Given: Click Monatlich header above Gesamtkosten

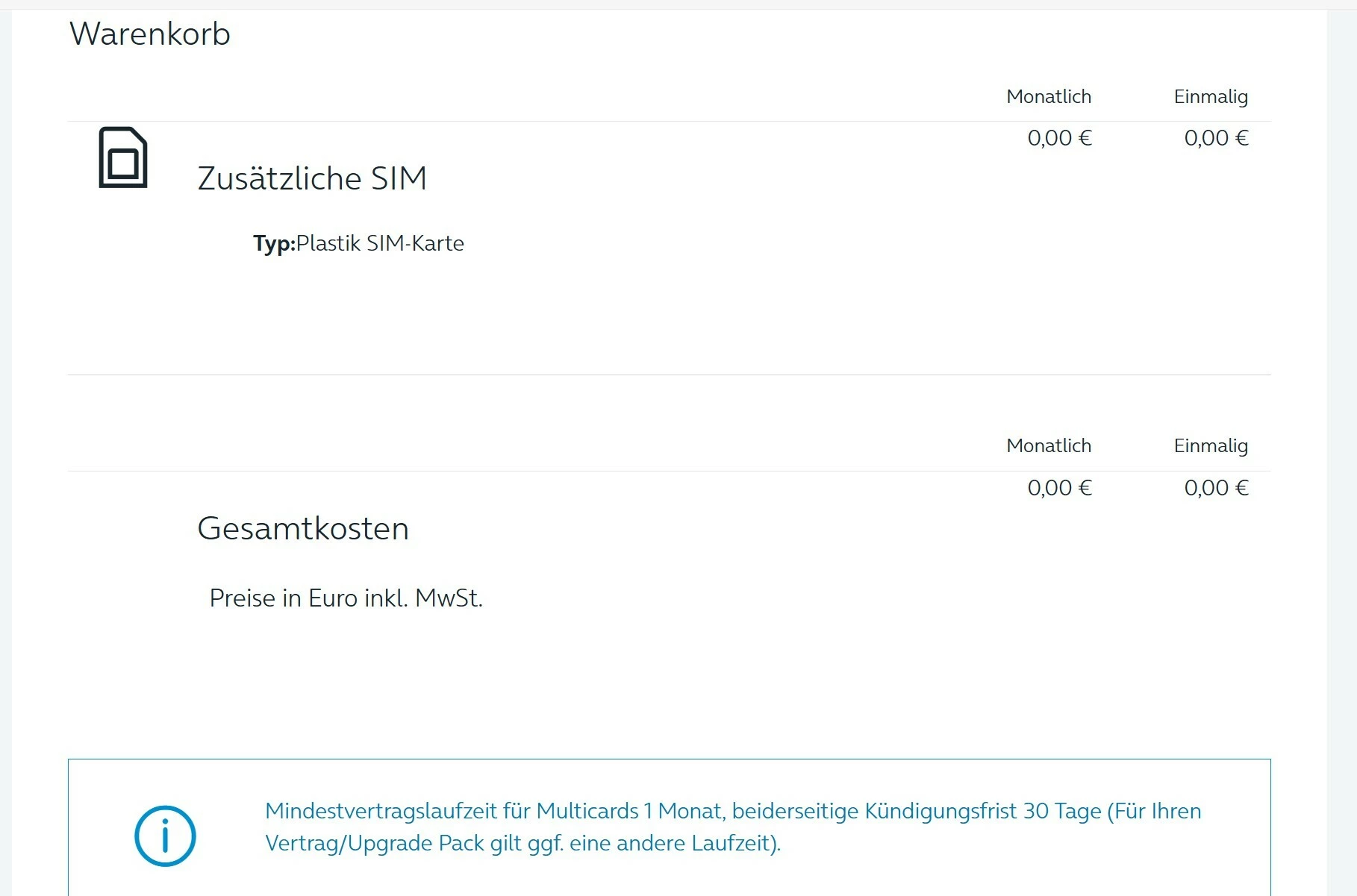Looking at the screenshot, I should pyautogui.click(x=1048, y=446).
